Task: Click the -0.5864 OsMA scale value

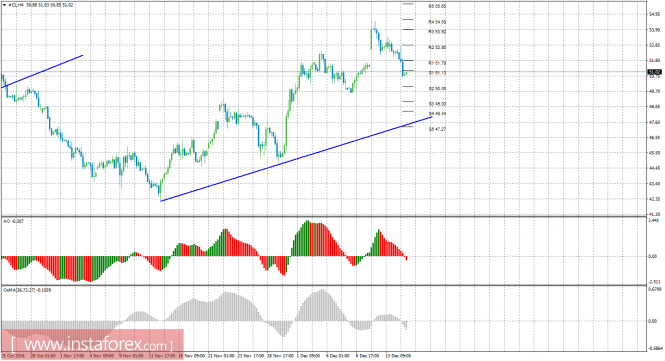Action: tap(655, 348)
